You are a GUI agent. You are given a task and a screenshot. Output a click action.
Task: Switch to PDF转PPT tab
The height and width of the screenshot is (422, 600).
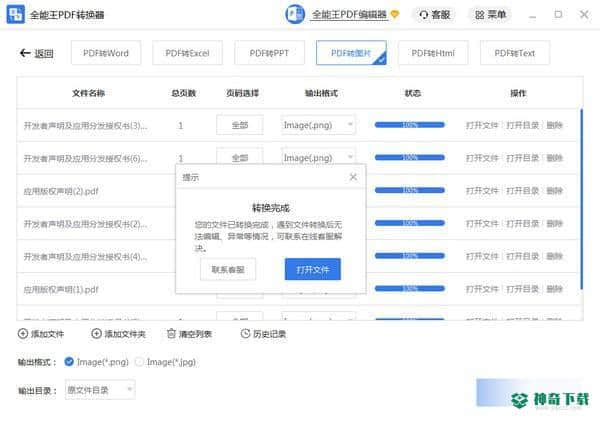[x=269, y=53]
